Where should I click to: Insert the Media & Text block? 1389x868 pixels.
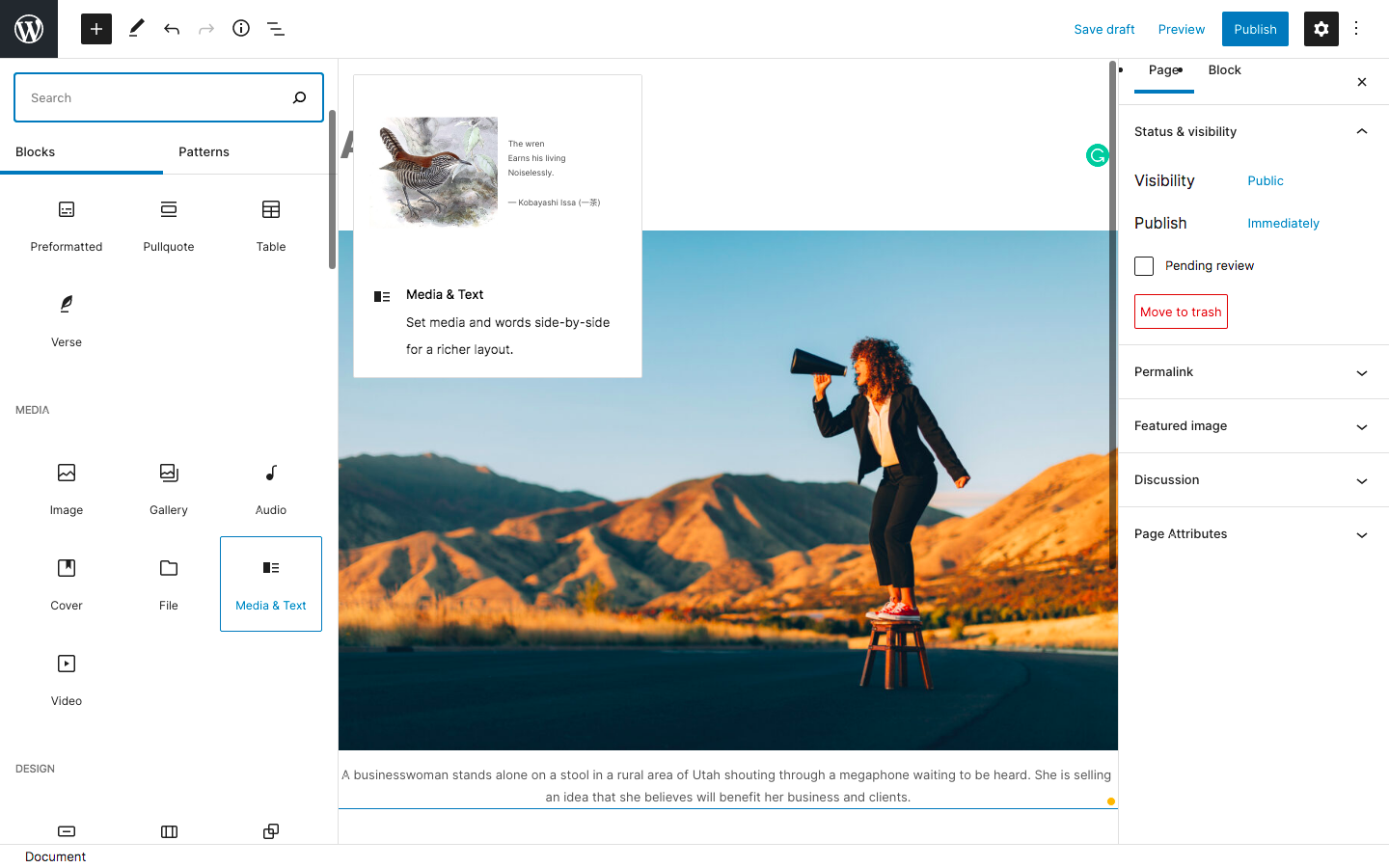click(x=271, y=584)
